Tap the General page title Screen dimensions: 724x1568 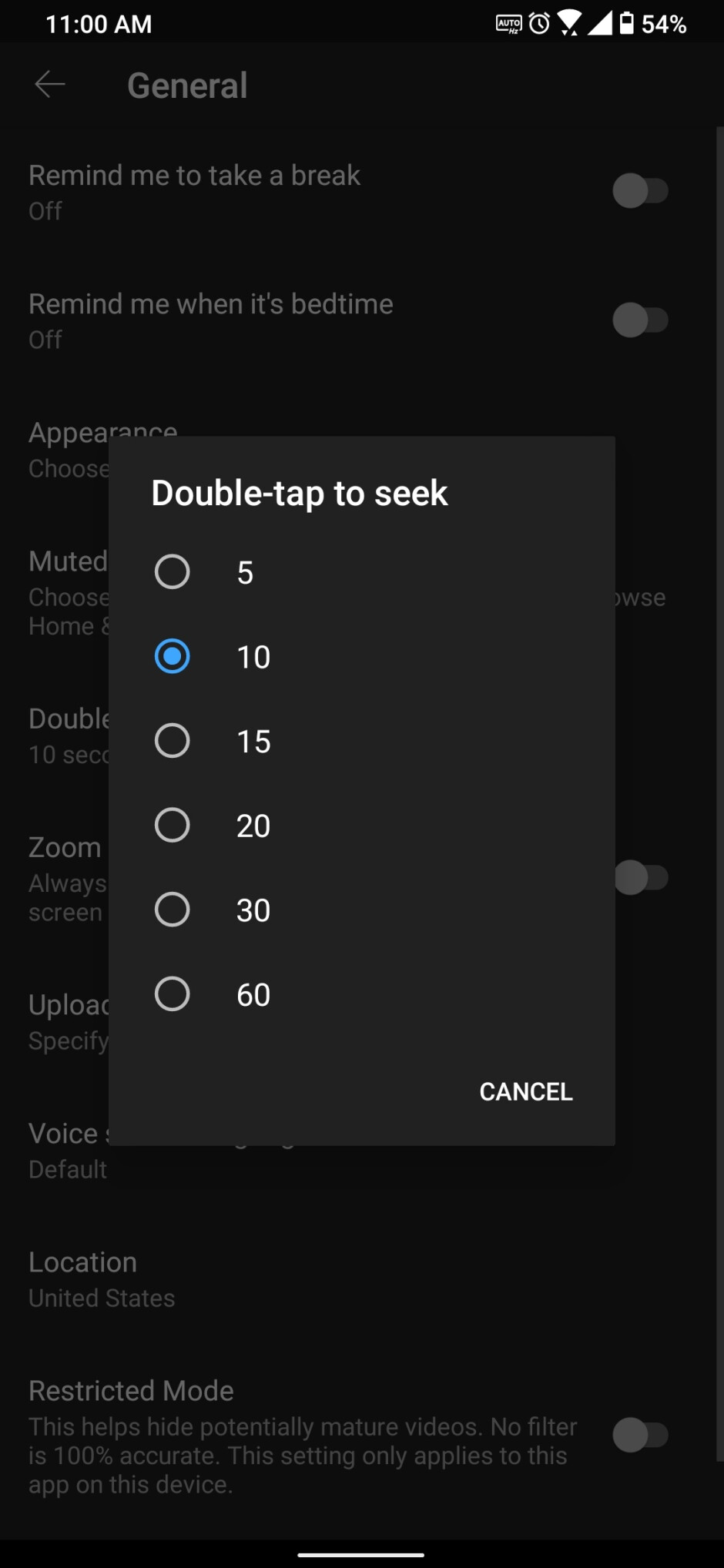[x=187, y=85]
